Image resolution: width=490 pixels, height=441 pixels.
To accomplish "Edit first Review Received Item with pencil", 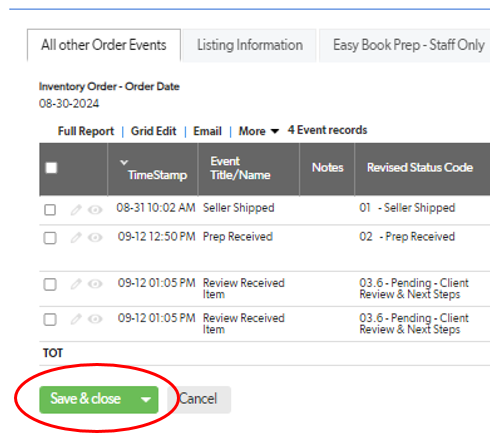I will (x=76, y=284).
